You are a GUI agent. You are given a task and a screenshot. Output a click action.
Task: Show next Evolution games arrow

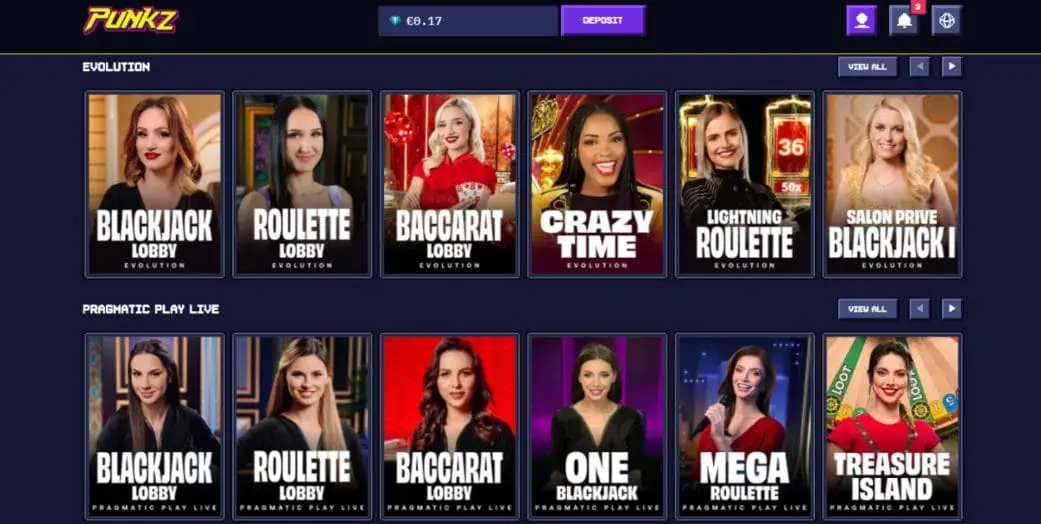(x=952, y=66)
